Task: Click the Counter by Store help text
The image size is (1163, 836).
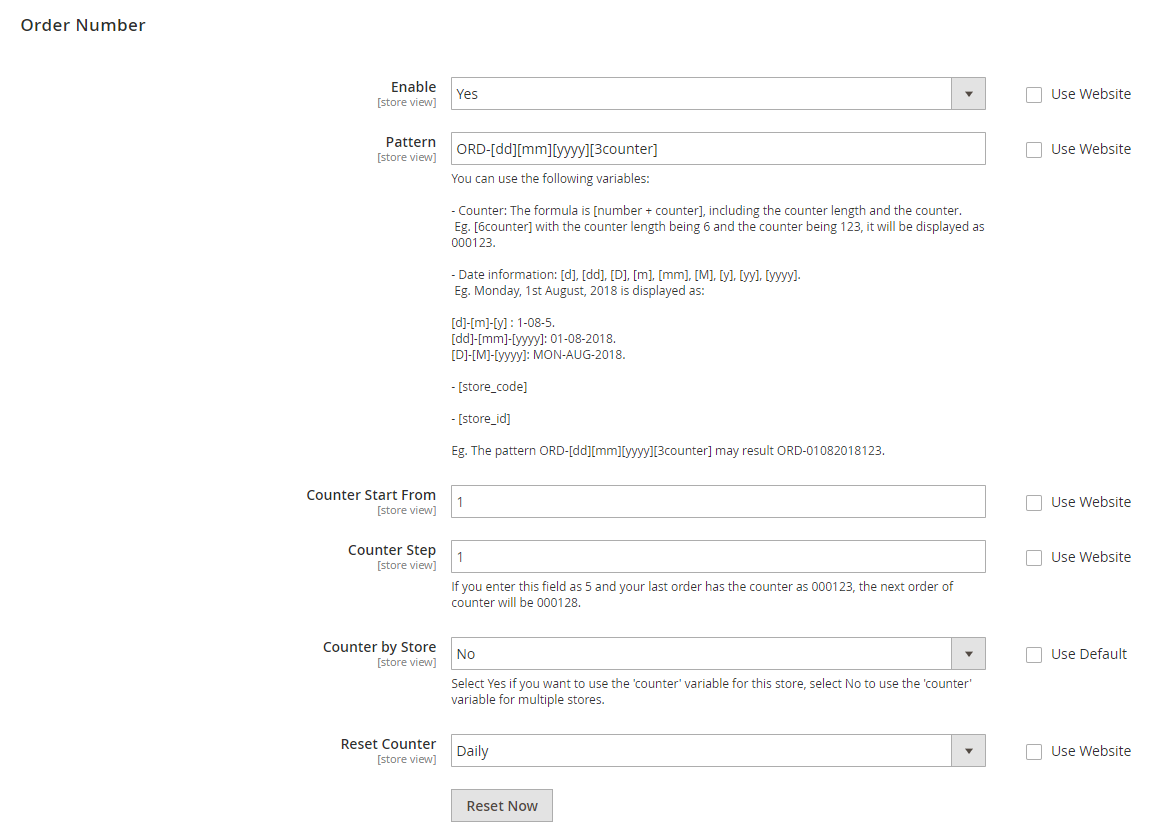Action: coord(711,692)
